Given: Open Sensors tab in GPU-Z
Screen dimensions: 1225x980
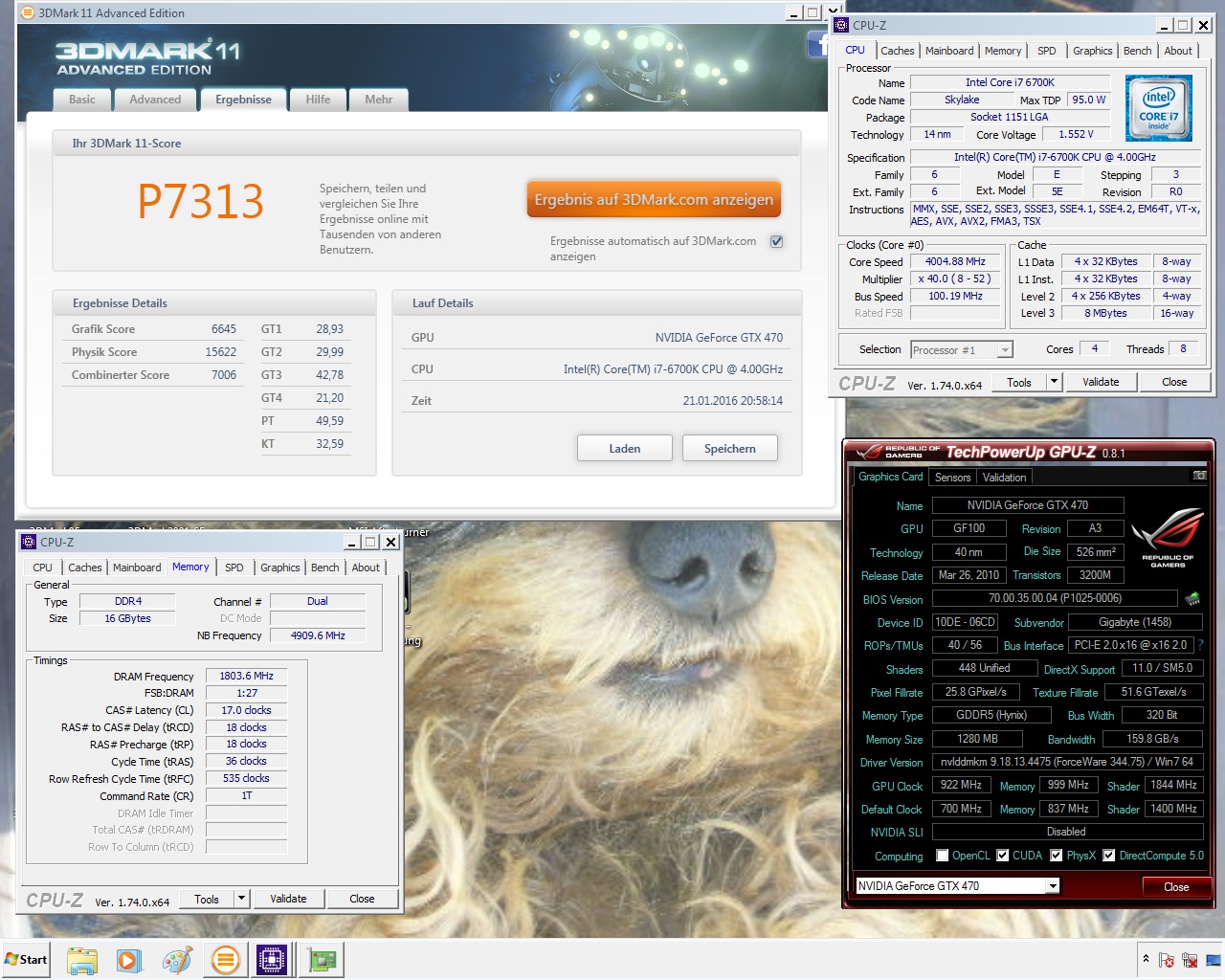Looking at the screenshot, I should pyautogui.click(x=952, y=478).
